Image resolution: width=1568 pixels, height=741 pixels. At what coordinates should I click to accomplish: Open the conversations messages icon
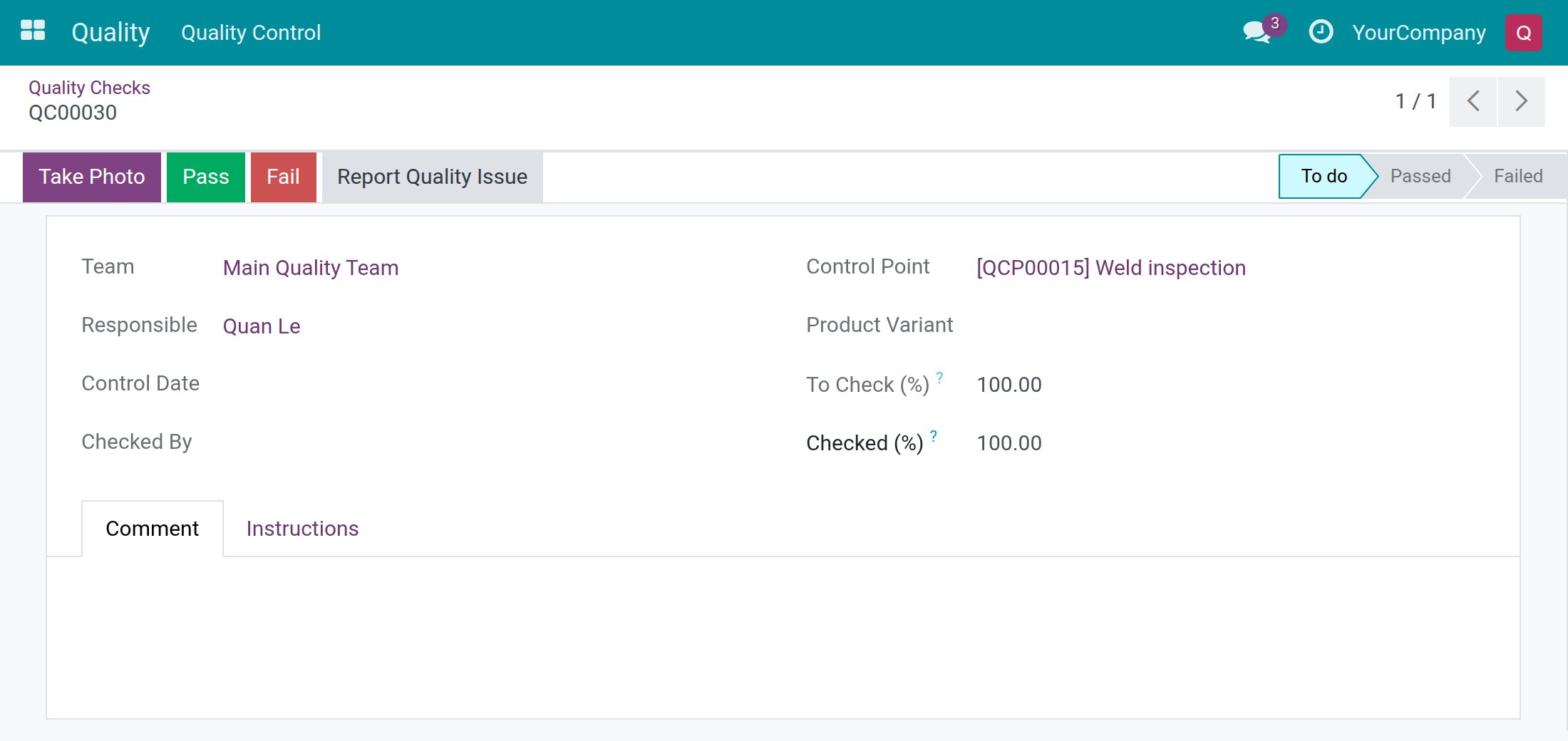tap(1257, 32)
